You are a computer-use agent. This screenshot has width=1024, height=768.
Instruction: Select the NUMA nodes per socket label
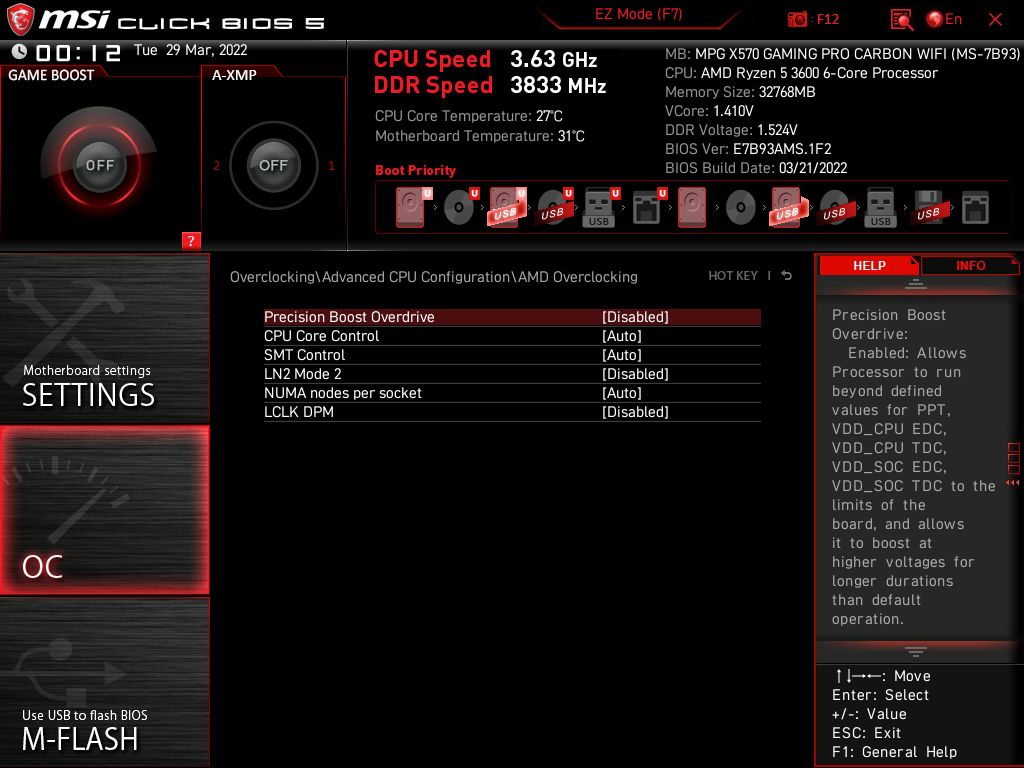coord(343,392)
